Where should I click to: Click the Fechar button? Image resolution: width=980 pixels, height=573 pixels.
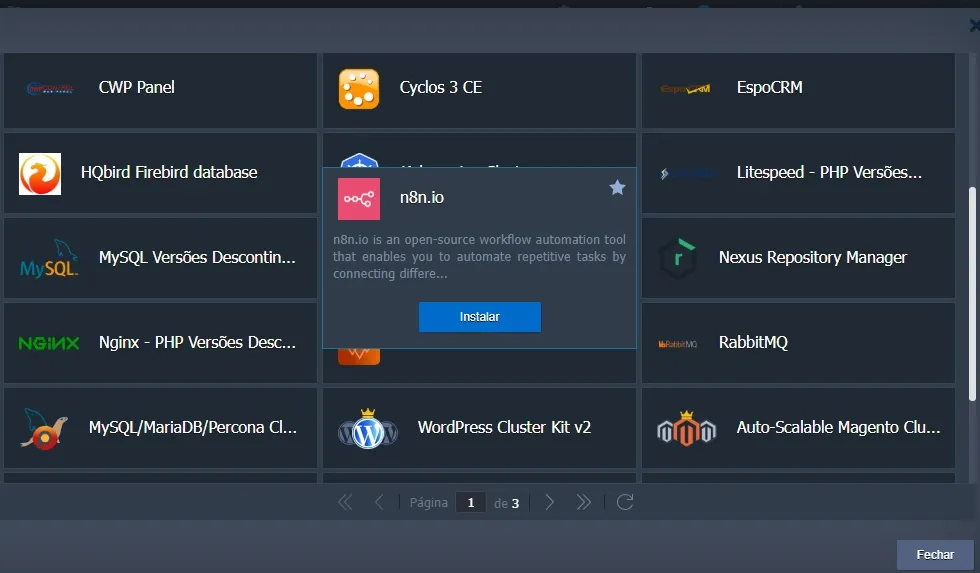pyautogui.click(x=934, y=554)
